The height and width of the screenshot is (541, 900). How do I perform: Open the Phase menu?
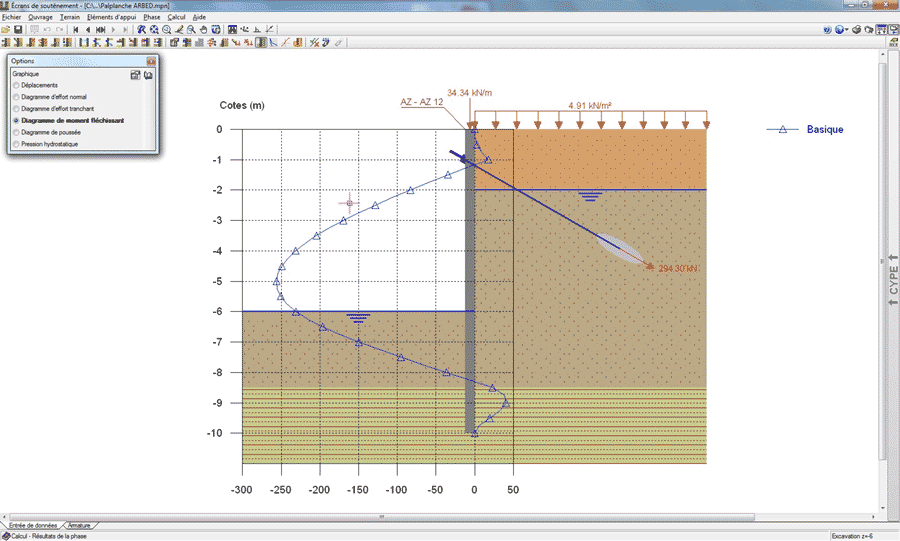(x=152, y=17)
